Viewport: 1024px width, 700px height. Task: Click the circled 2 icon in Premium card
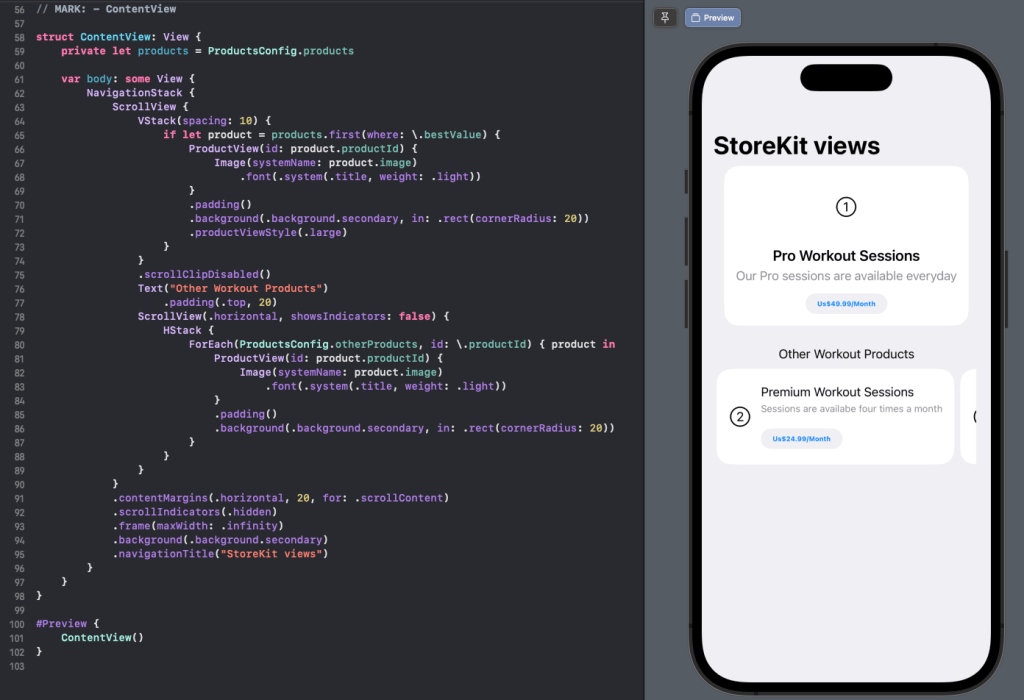[x=740, y=417]
